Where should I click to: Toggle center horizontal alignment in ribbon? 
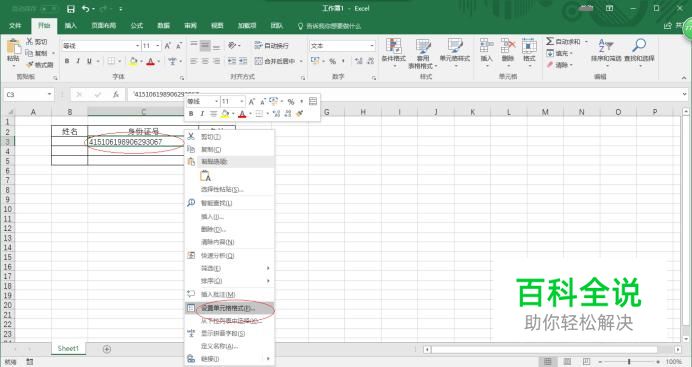[205, 61]
